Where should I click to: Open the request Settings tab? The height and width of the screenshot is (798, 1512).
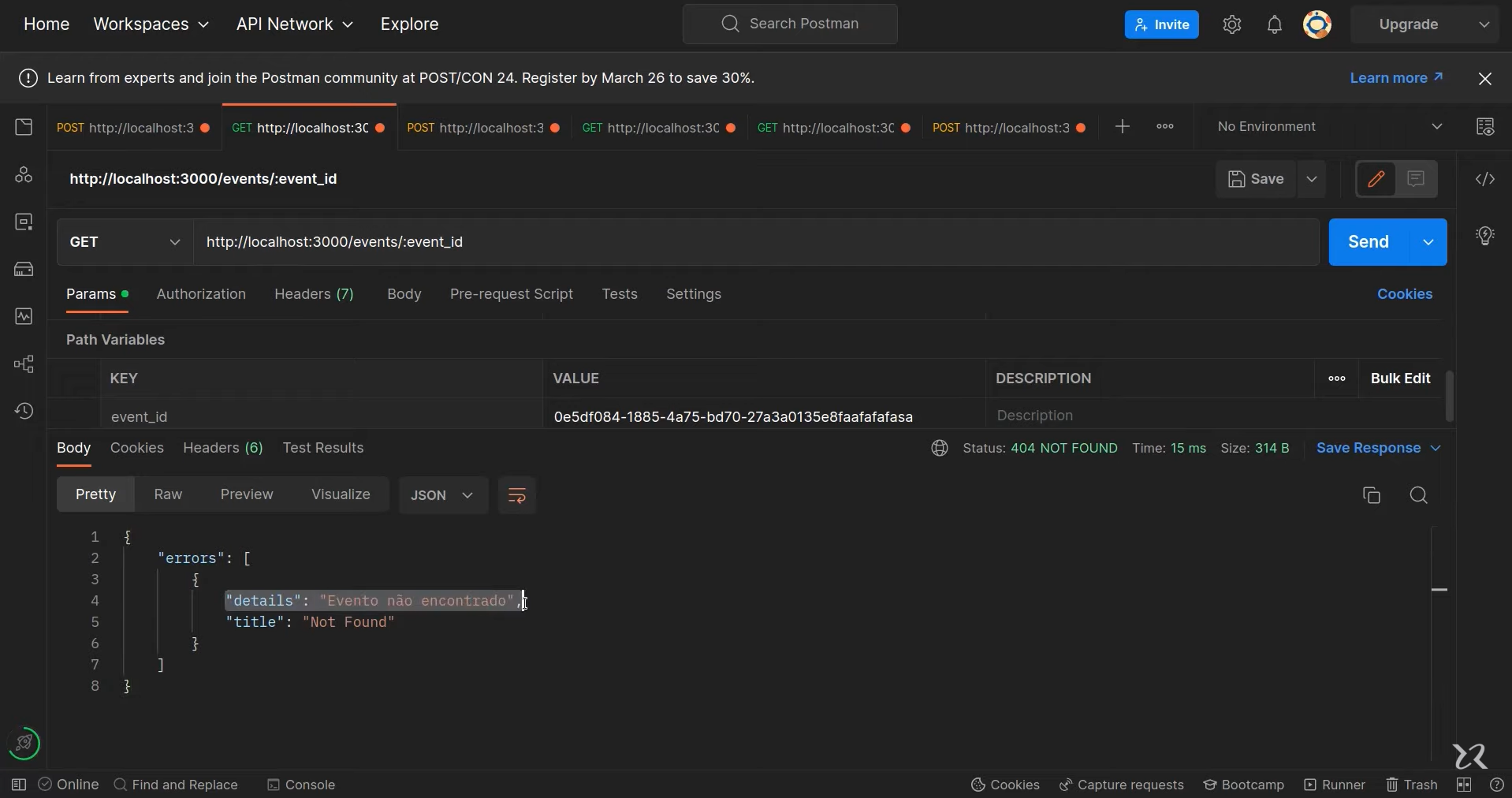[x=694, y=294]
